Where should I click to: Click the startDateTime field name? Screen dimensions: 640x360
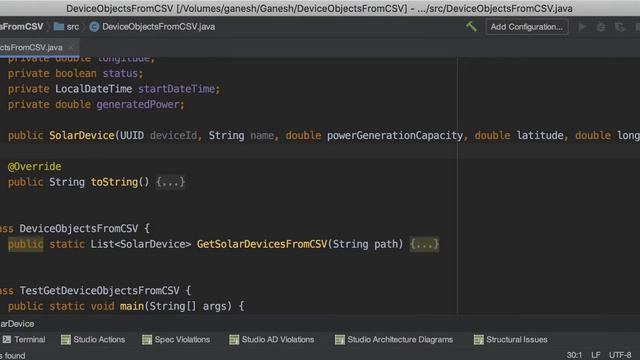(x=176, y=89)
